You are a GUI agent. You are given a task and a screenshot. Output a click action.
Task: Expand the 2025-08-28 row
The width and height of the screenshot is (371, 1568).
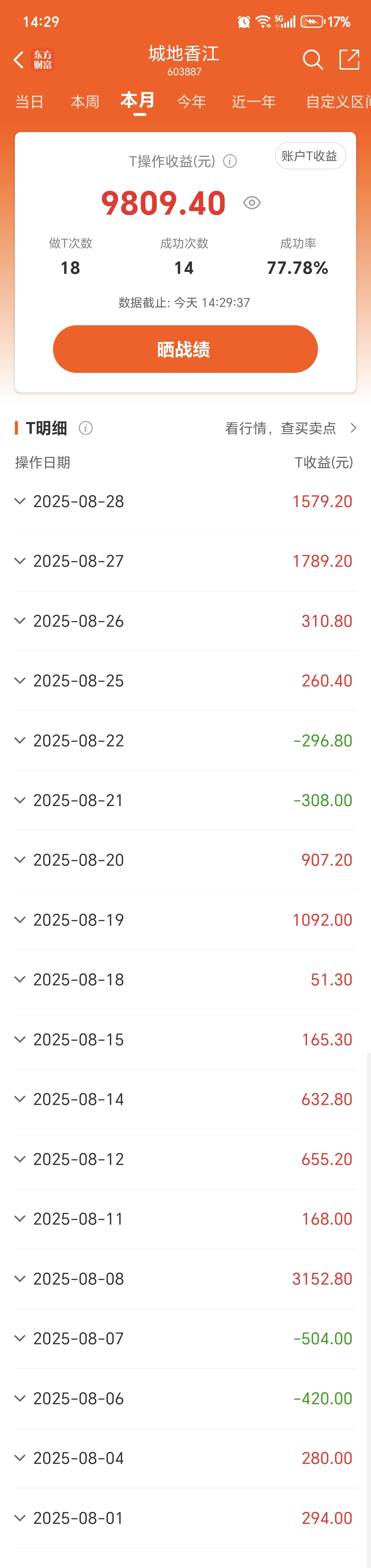[185, 501]
